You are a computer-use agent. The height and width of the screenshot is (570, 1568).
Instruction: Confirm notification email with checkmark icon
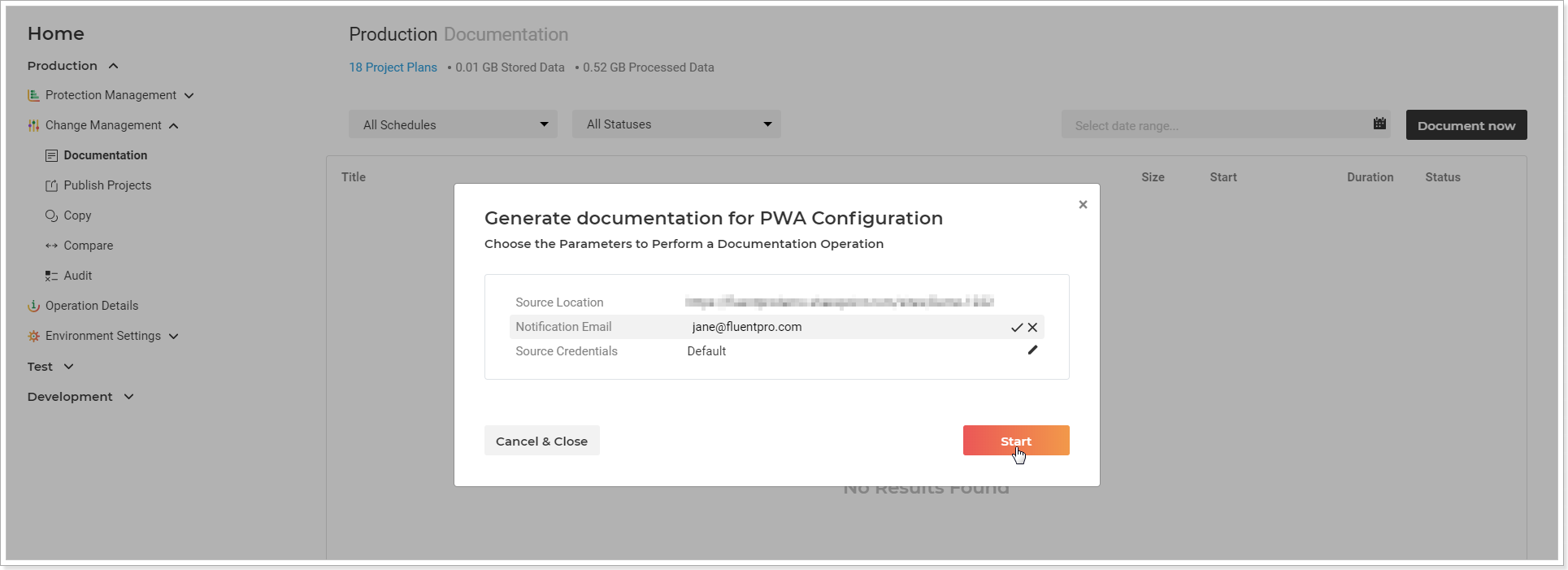point(1016,328)
